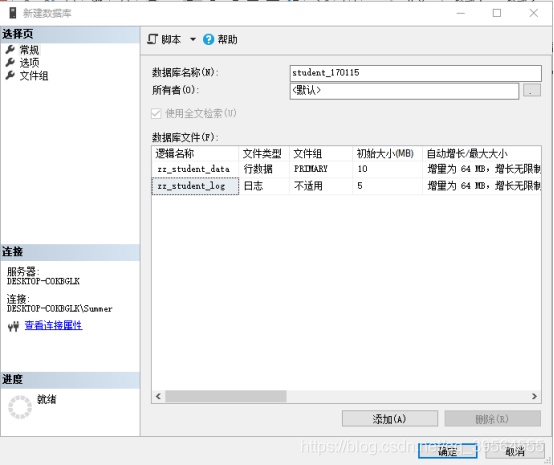554x465 pixels.
Task: Click the horizontal scrollbar left arrow
Action: point(158,396)
